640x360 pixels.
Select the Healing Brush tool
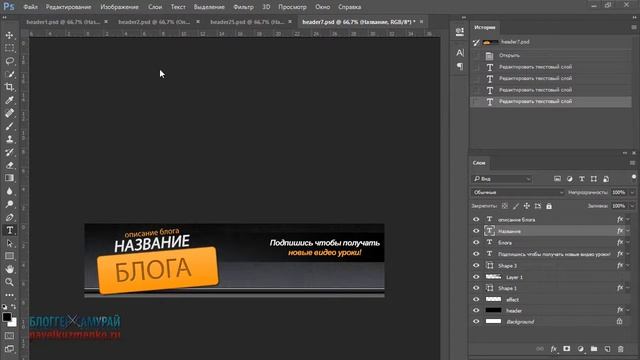(9, 113)
